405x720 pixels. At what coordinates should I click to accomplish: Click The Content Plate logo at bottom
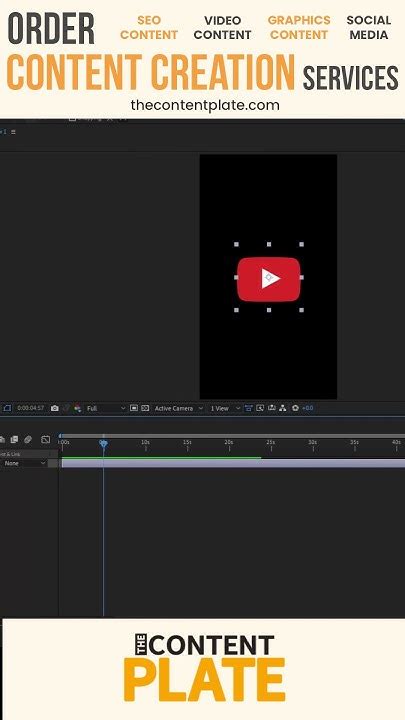204,668
